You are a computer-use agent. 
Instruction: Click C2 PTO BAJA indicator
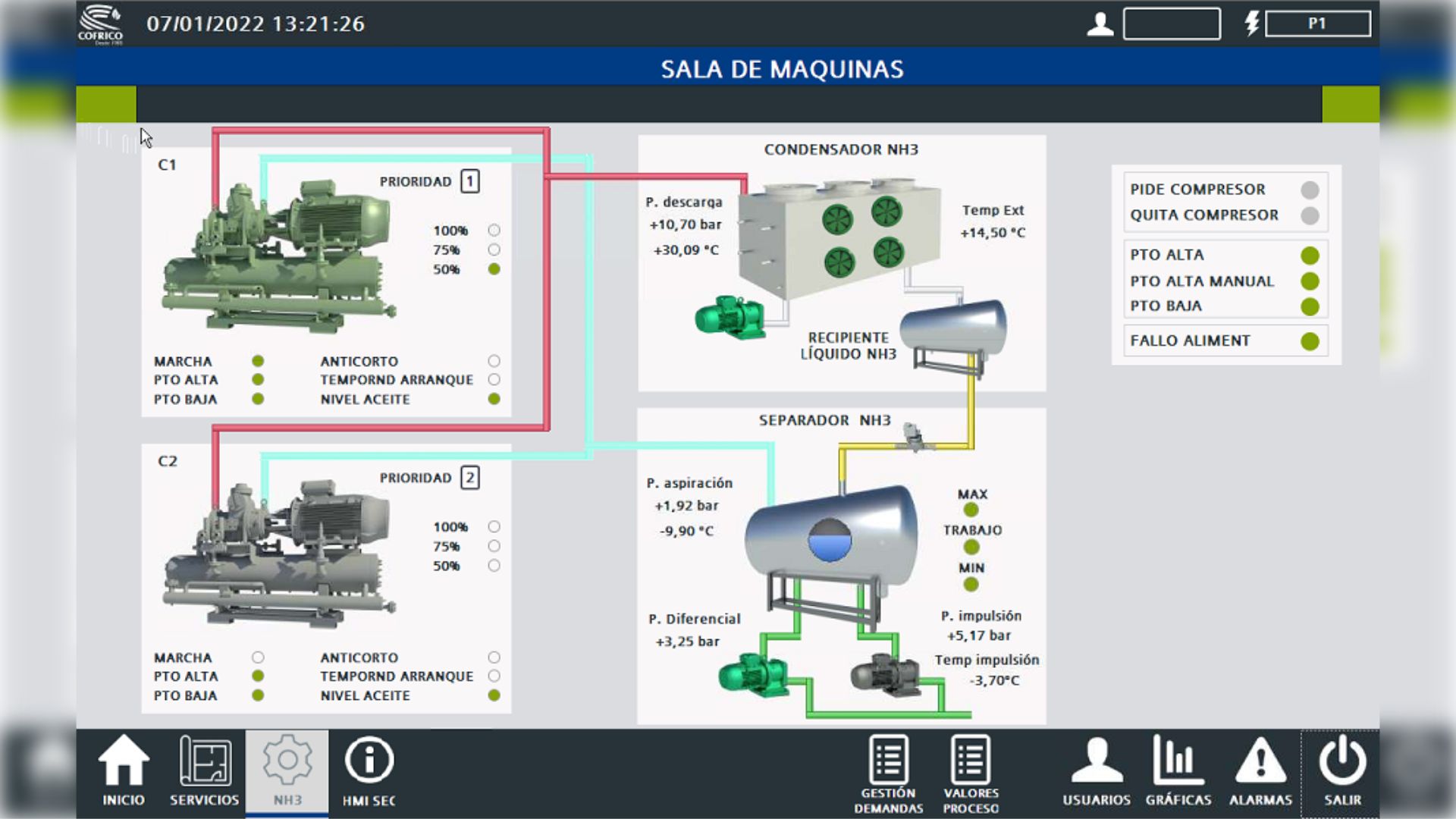tap(258, 696)
